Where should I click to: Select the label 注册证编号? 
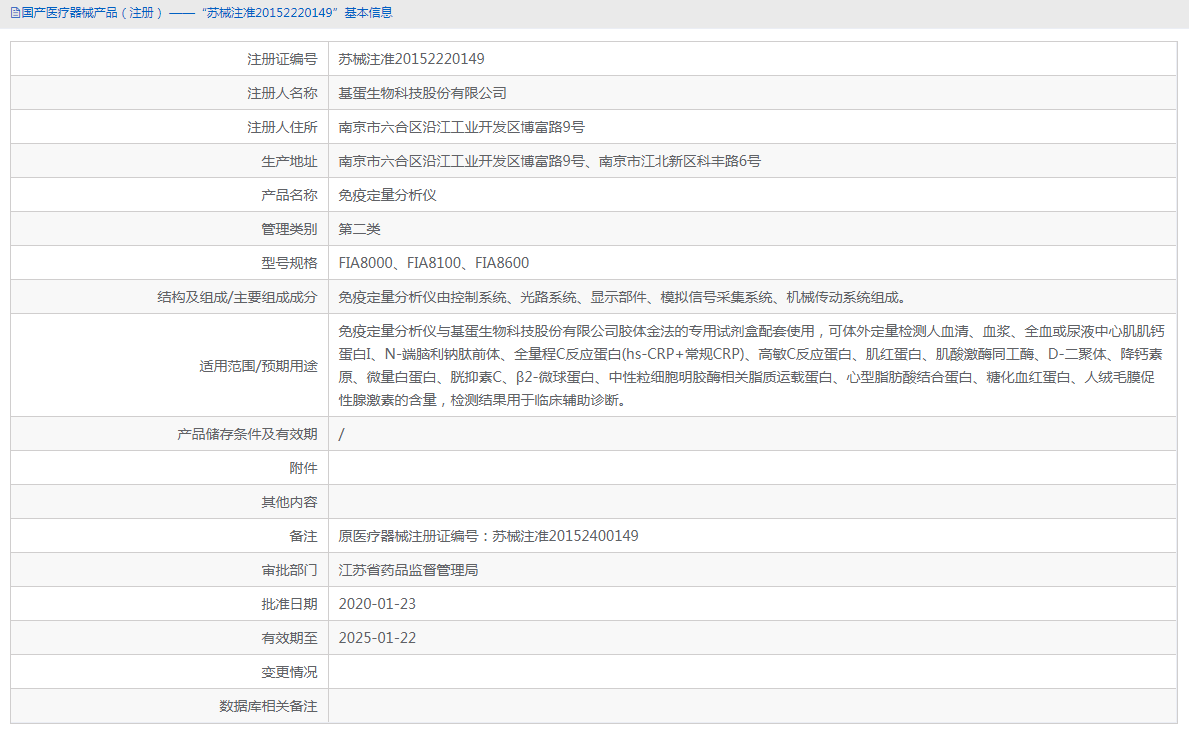tap(282, 59)
